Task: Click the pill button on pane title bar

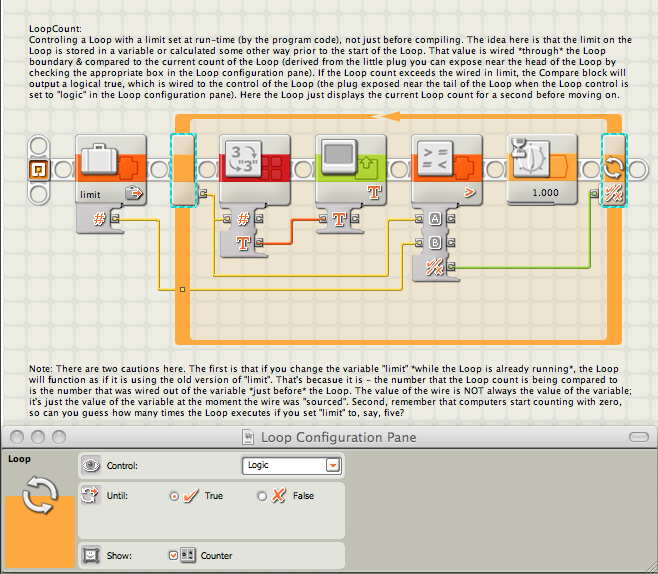Action: pyautogui.click(x=639, y=437)
